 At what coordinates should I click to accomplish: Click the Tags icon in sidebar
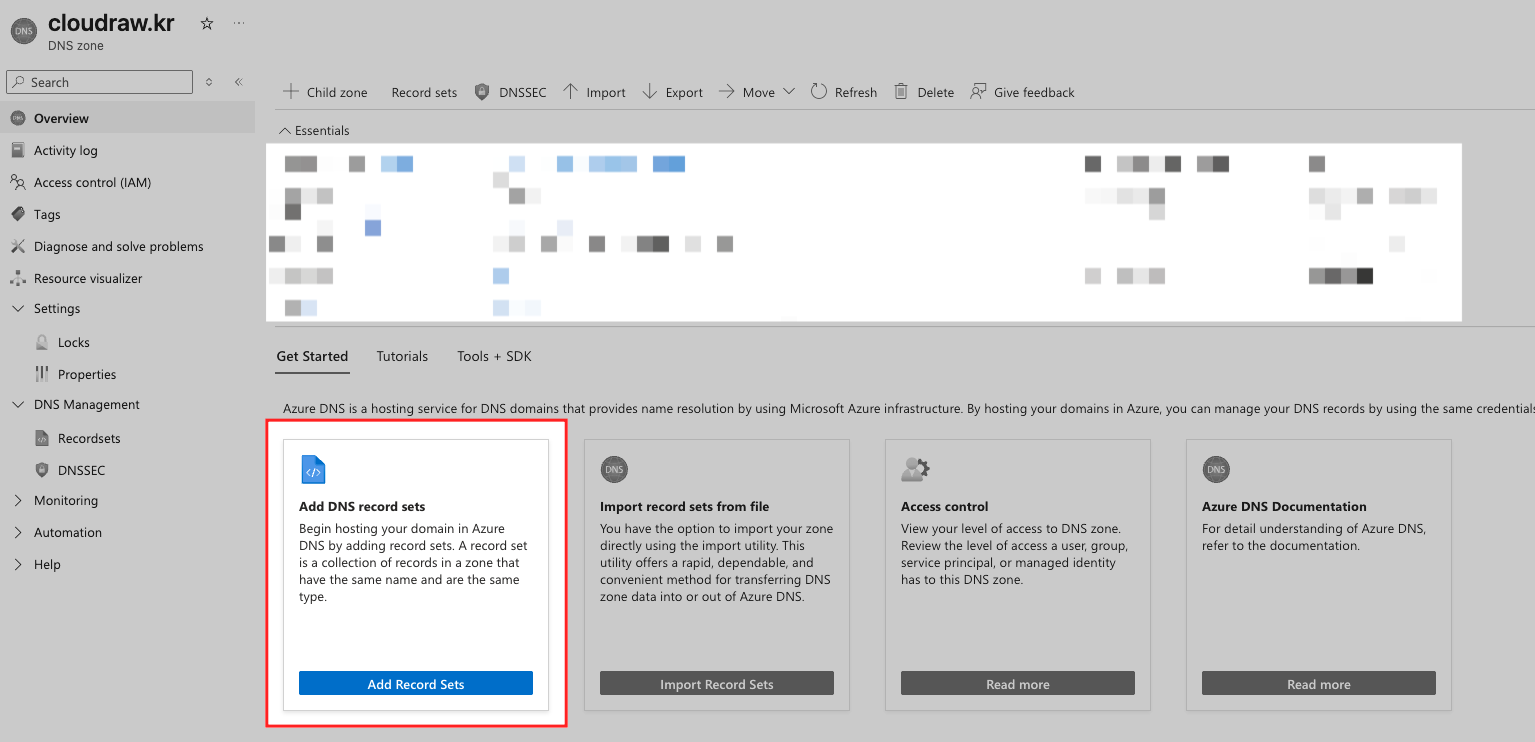[17, 214]
